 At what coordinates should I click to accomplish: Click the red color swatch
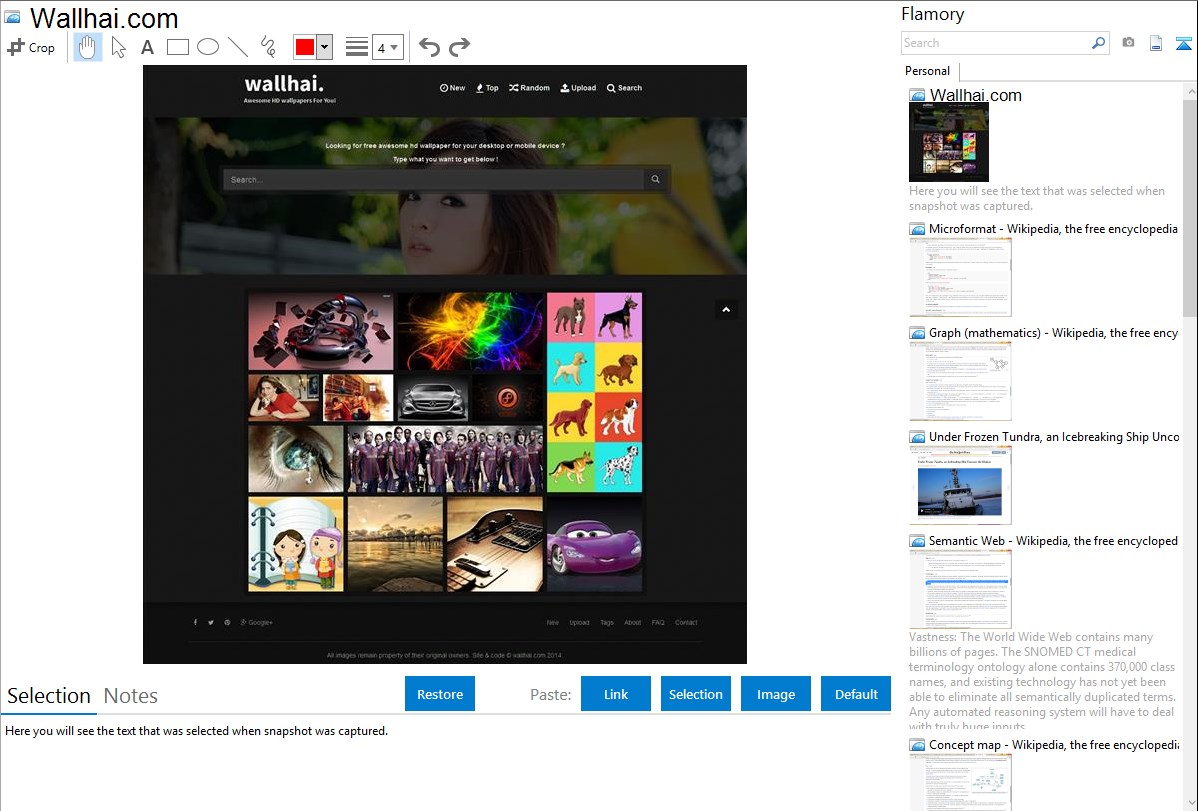point(305,47)
